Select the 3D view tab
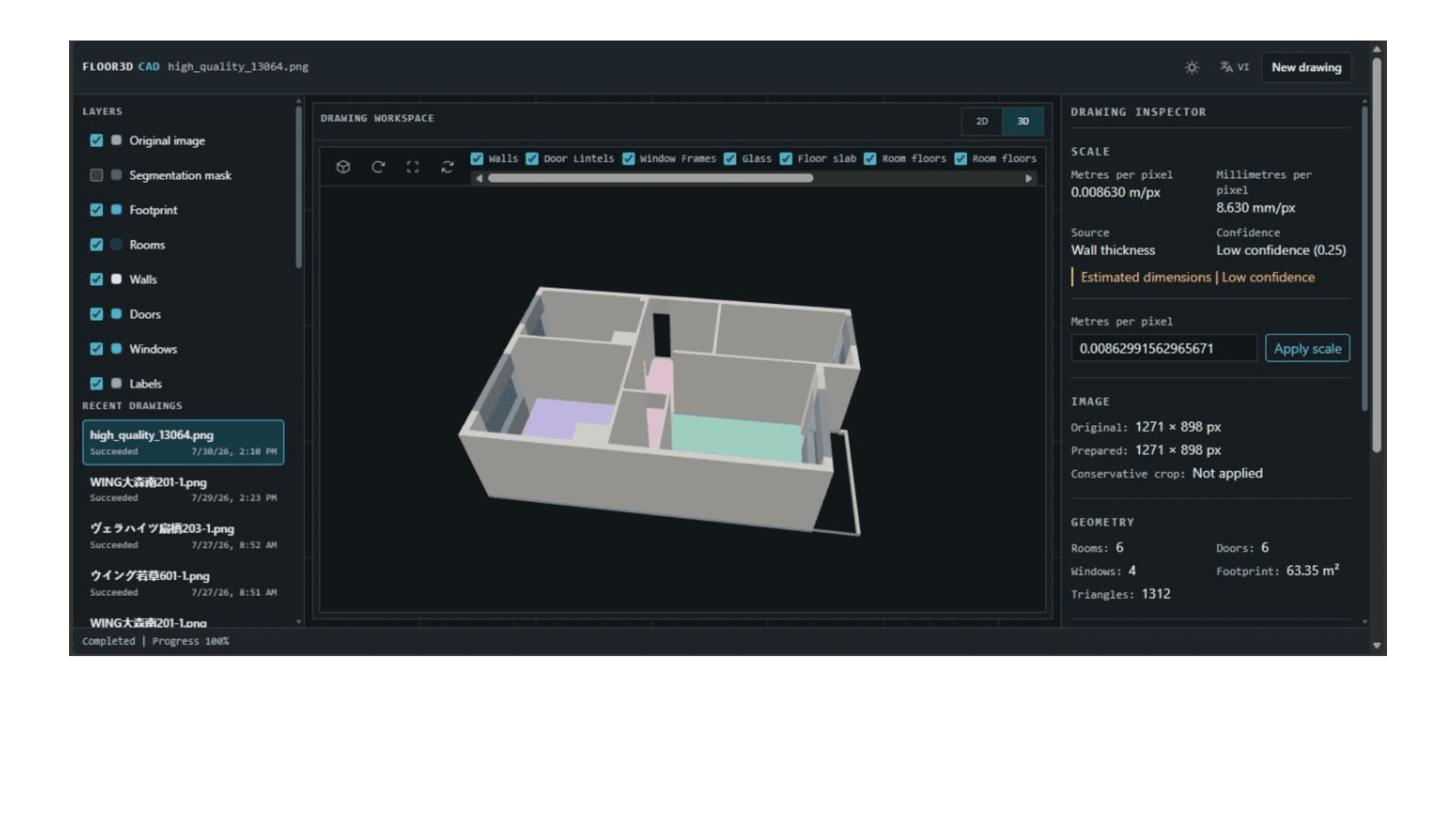 coord(1023,121)
